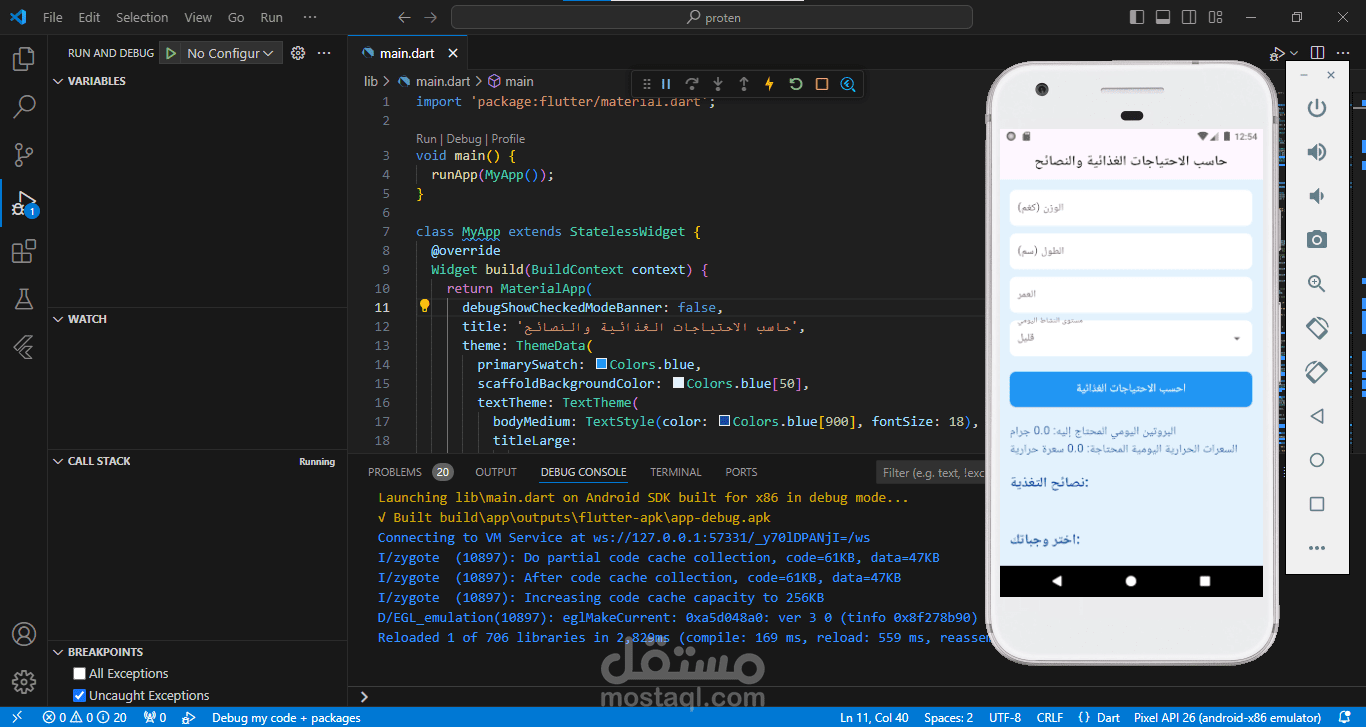The image size is (1366, 727).
Task: Click Colors.blue[50] swatch on line 15
Action: pyautogui.click(x=679, y=383)
